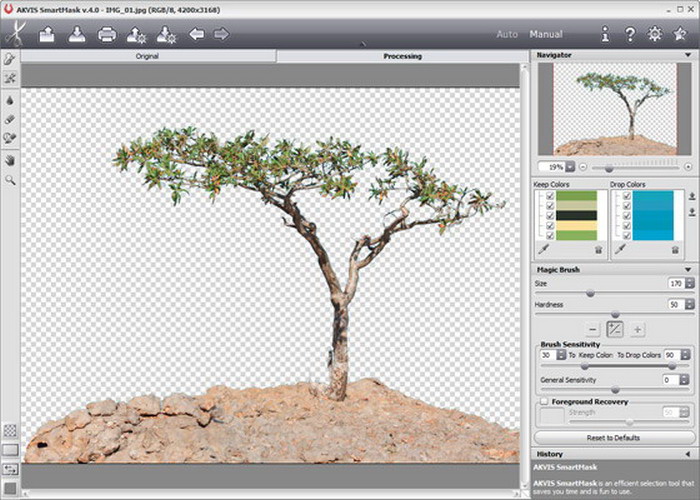Uncheck the tan Keep Colors checkbox

click(550, 206)
